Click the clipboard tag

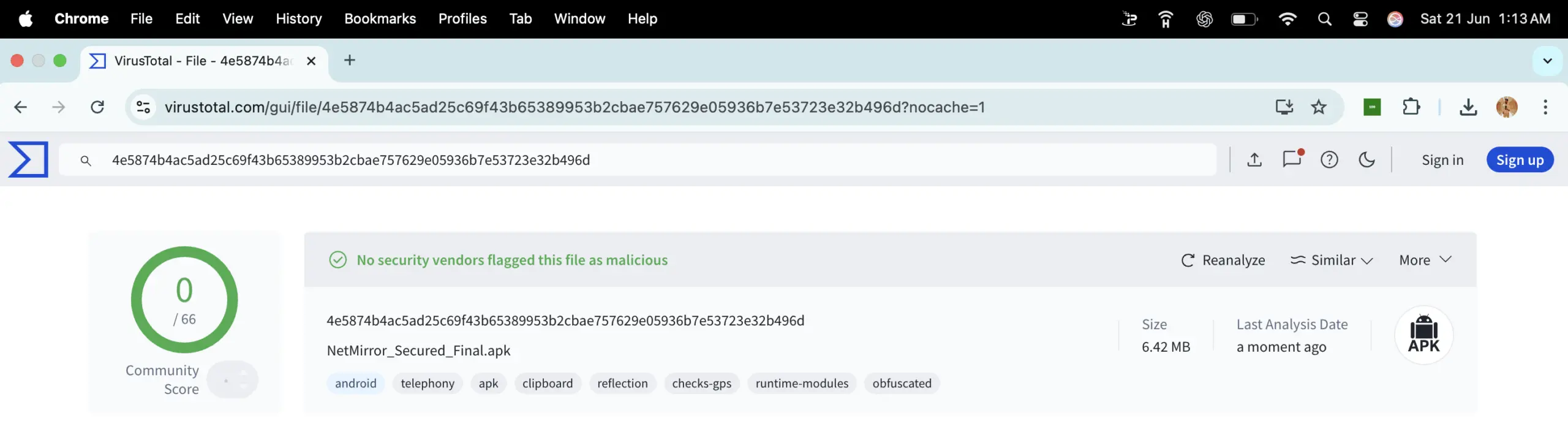(x=548, y=384)
